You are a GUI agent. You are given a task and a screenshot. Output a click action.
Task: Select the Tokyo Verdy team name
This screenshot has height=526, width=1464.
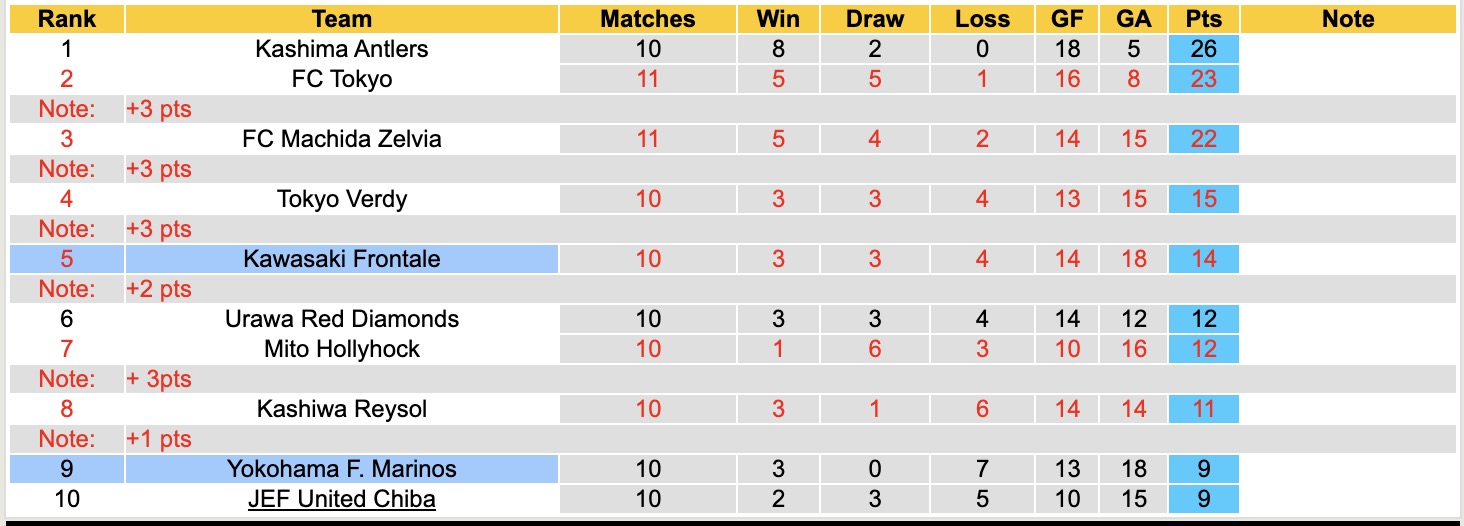[x=341, y=199]
